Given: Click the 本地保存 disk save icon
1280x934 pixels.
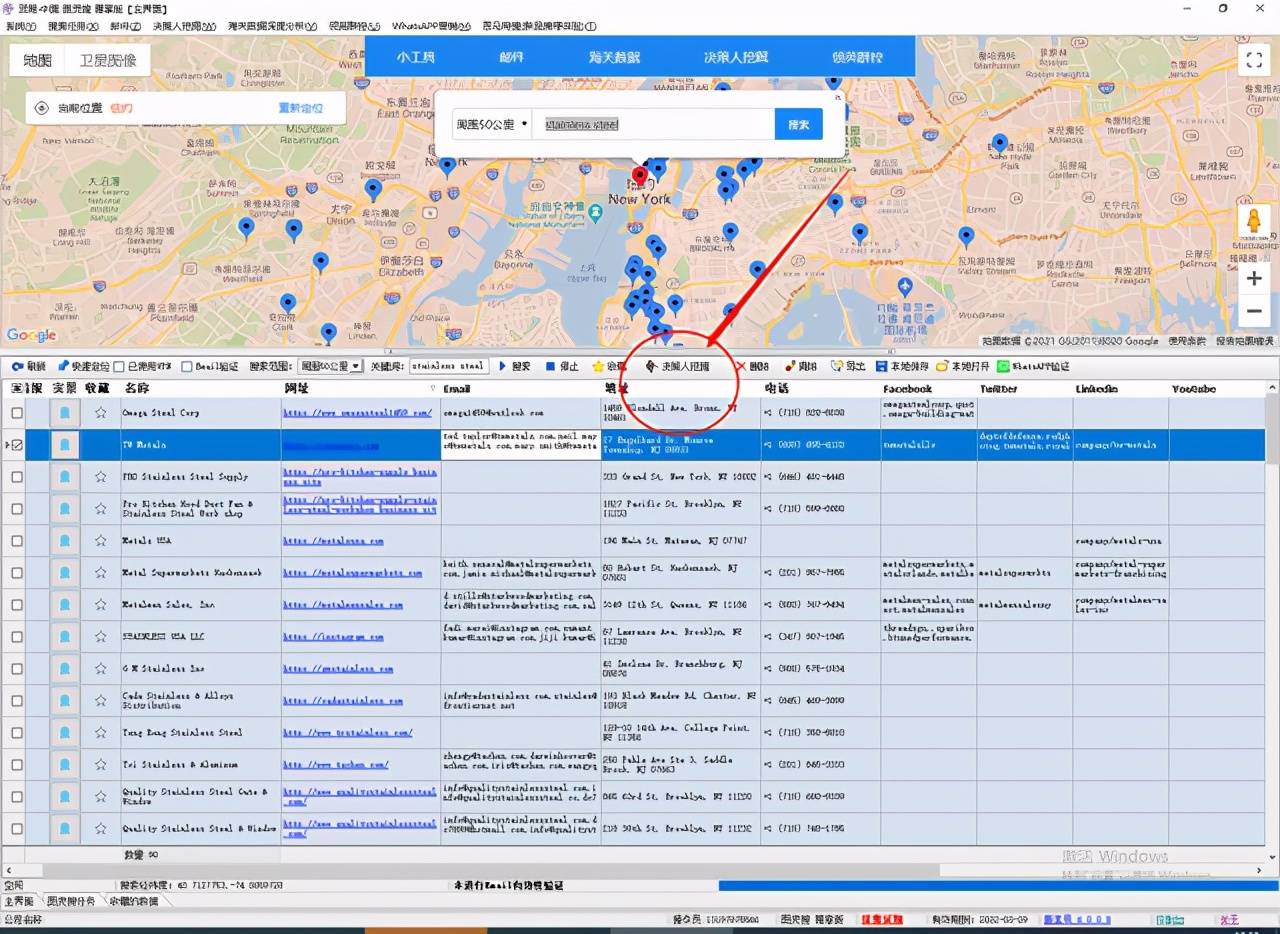Looking at the screenshot, I should coord(882,367).
